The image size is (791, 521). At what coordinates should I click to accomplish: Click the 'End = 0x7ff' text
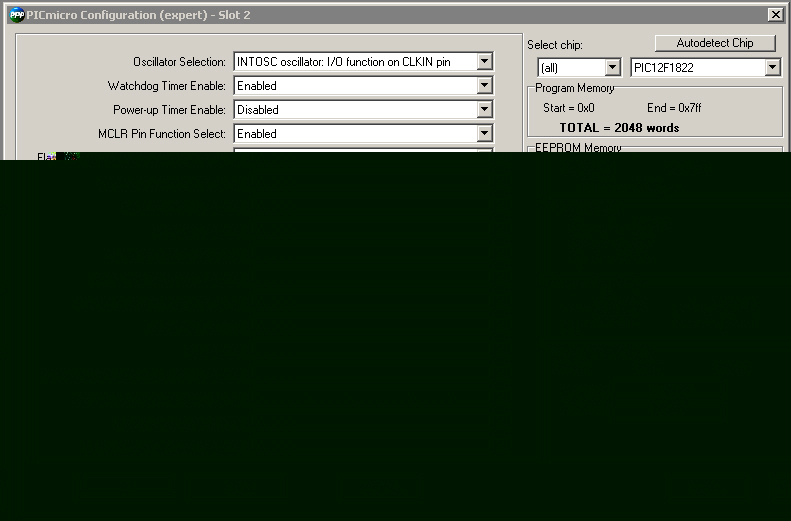[x=674, y=108]
